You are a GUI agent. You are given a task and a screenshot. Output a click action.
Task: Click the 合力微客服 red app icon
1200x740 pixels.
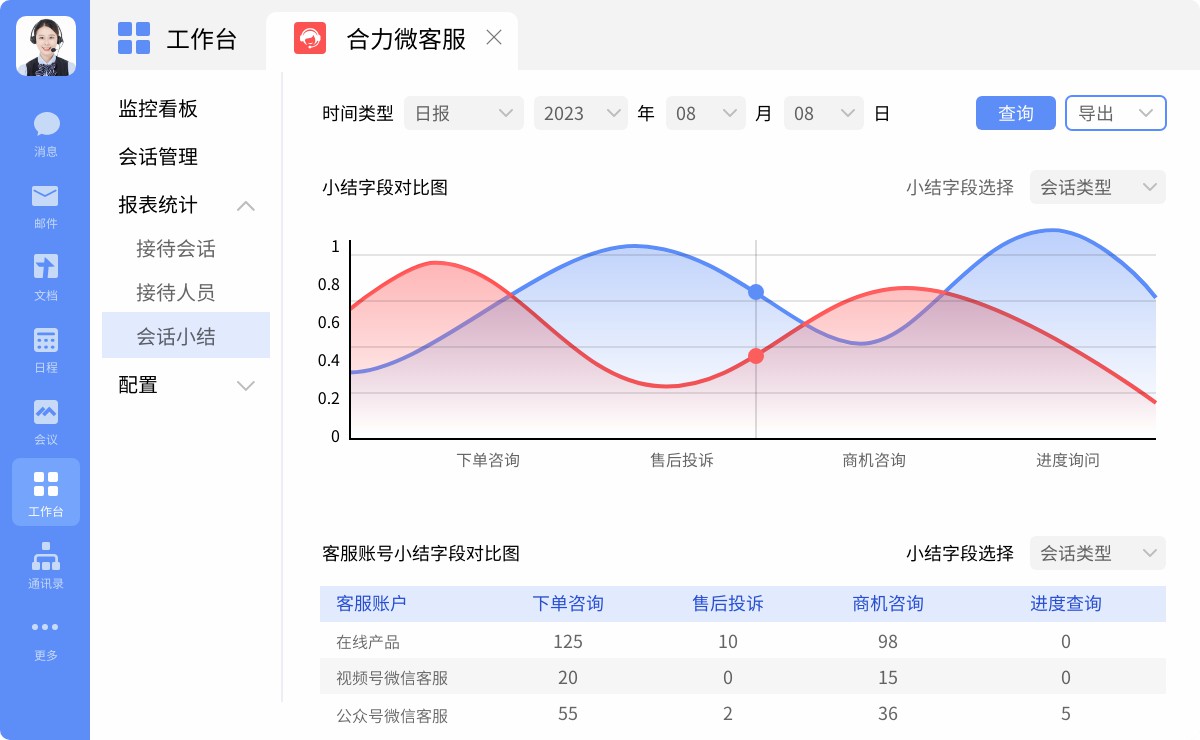[x=310, y=39]
